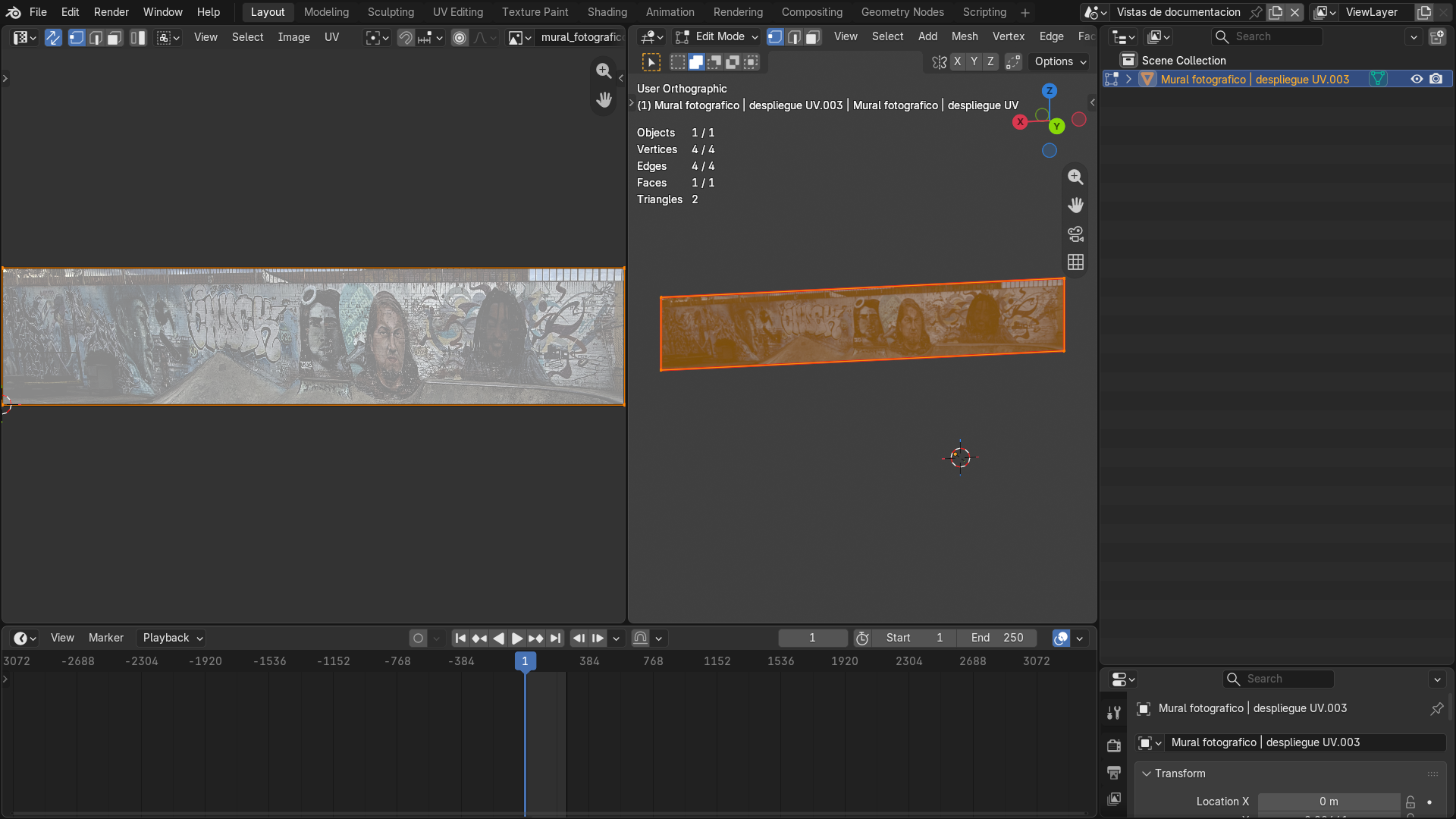The height and width of the screenshot is (819, 1456).
Task: Pin the object properties panel
Action: tap(1436, 708)
